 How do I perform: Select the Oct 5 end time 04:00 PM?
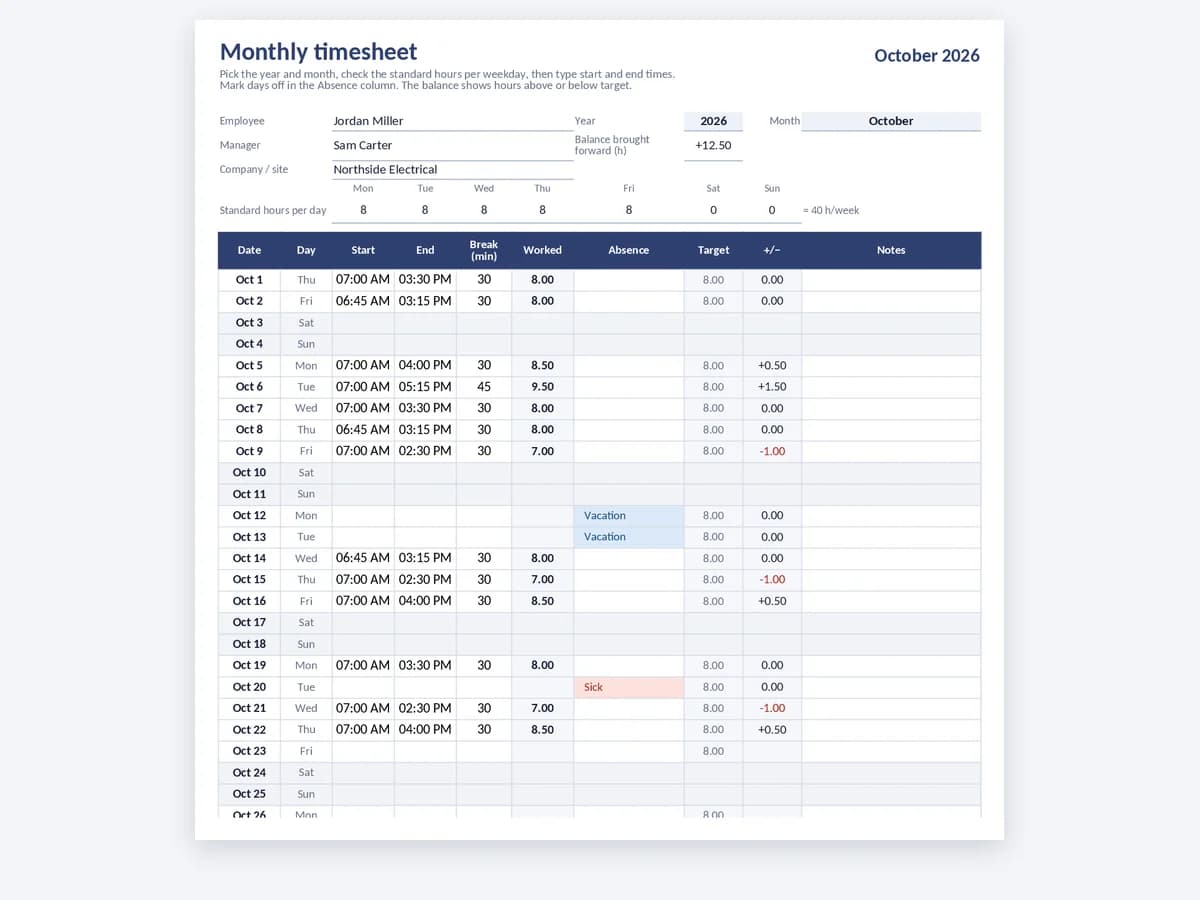point(425,365)
